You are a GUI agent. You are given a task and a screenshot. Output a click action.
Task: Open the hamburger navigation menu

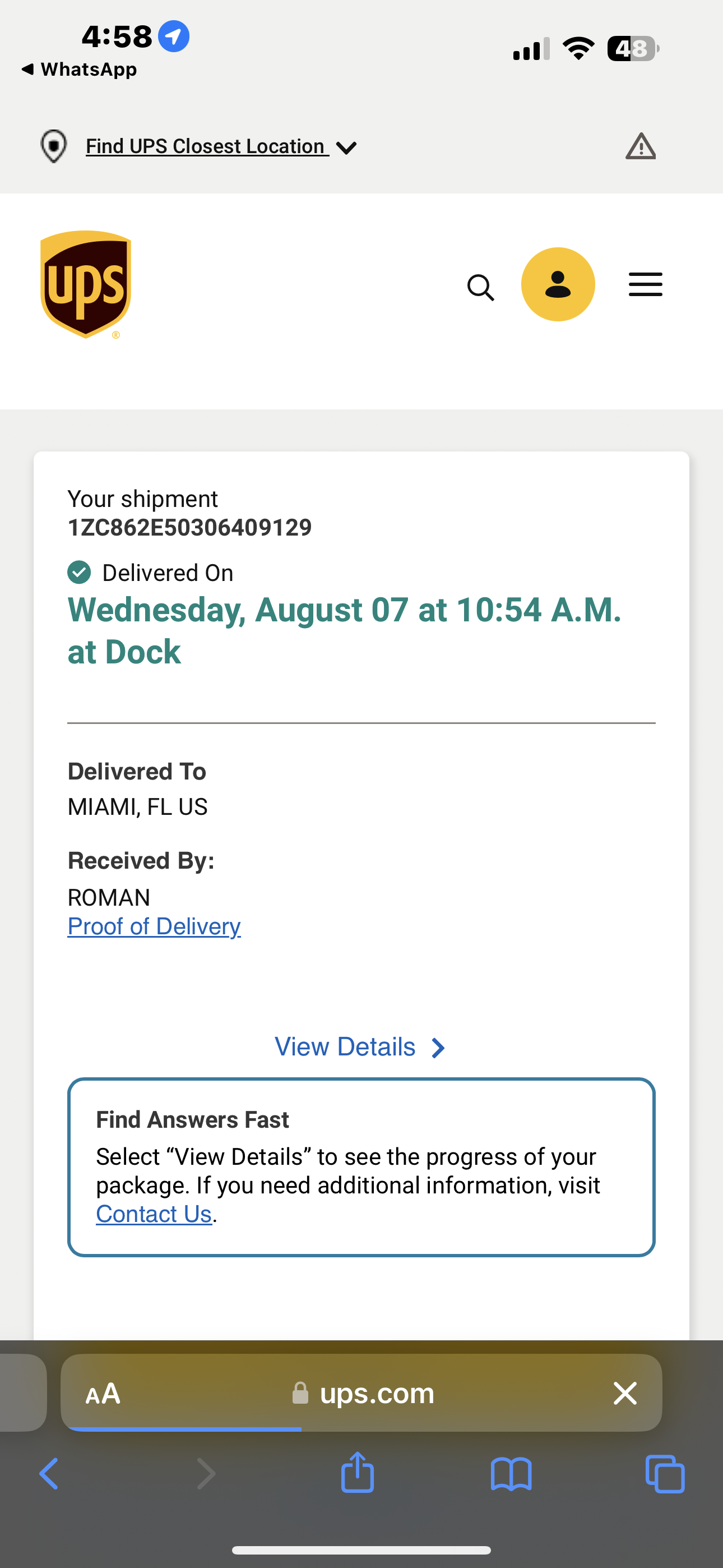point(645,284)
